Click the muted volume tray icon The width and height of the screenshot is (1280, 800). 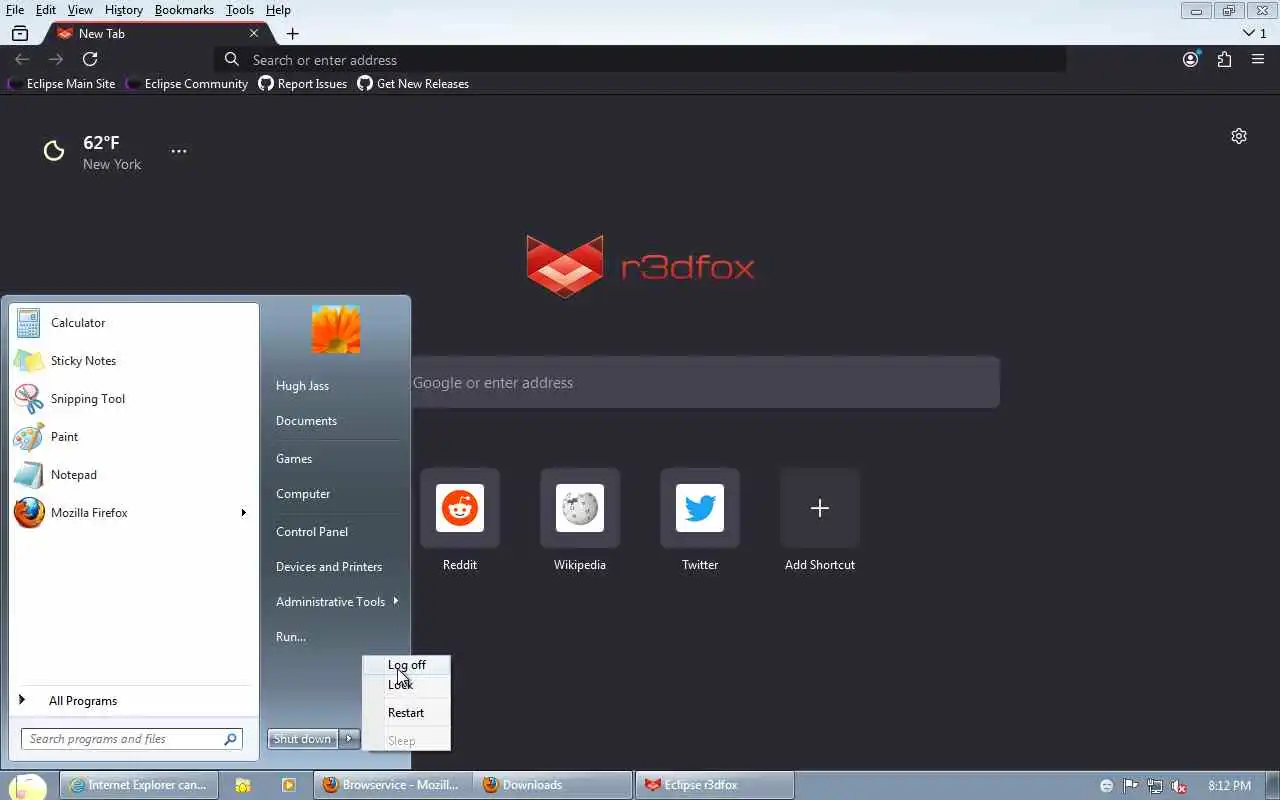pos(1179,786)
